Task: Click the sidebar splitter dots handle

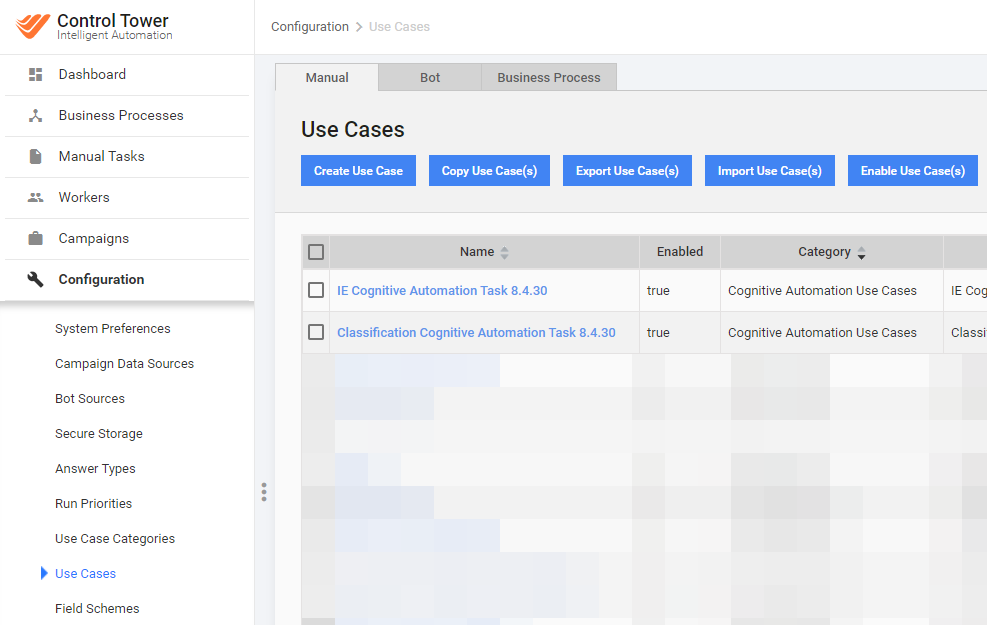Action: (264, 492)
